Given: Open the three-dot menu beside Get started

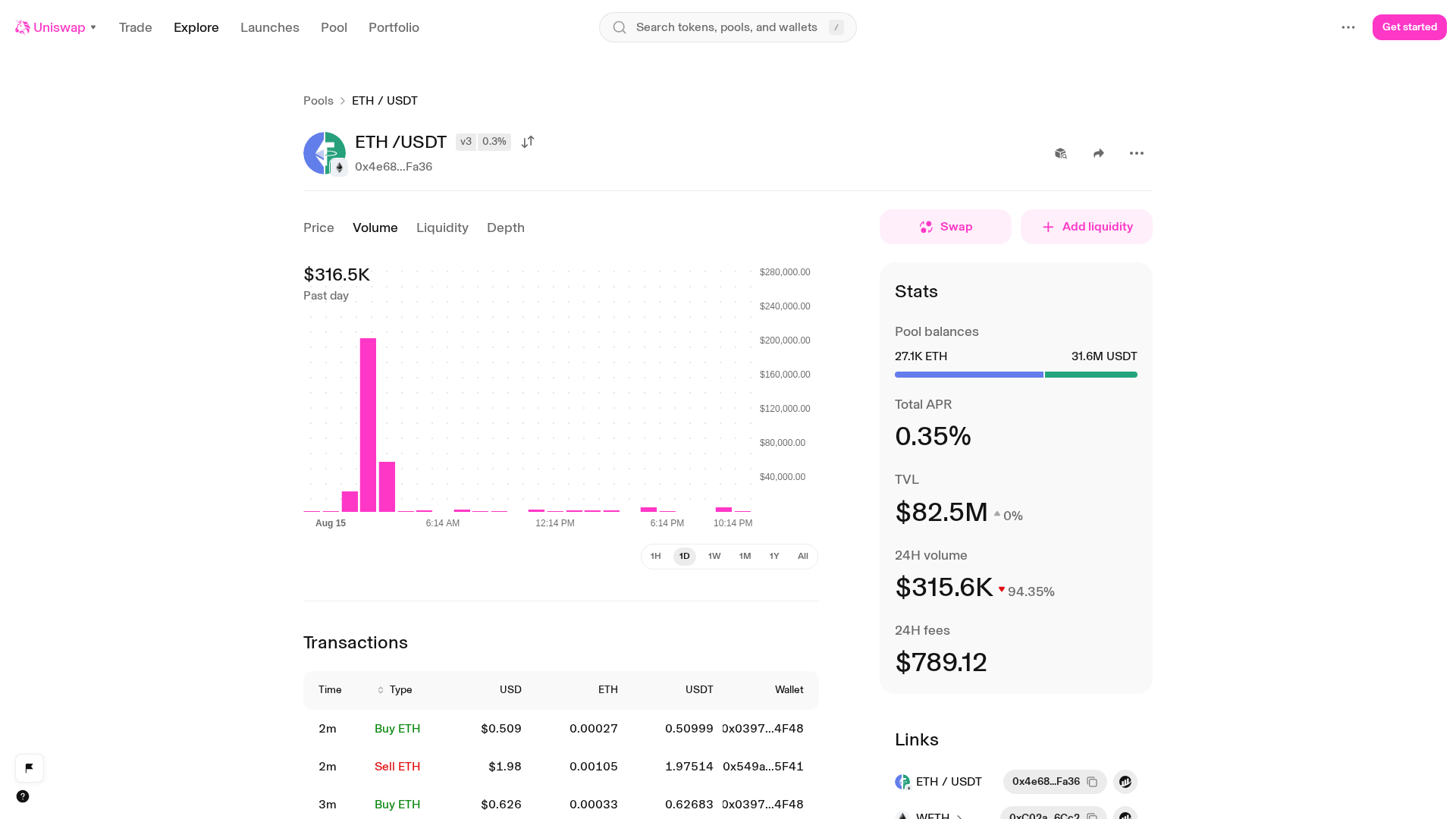Looking at the screenshot, I should tap(1348, 27).
